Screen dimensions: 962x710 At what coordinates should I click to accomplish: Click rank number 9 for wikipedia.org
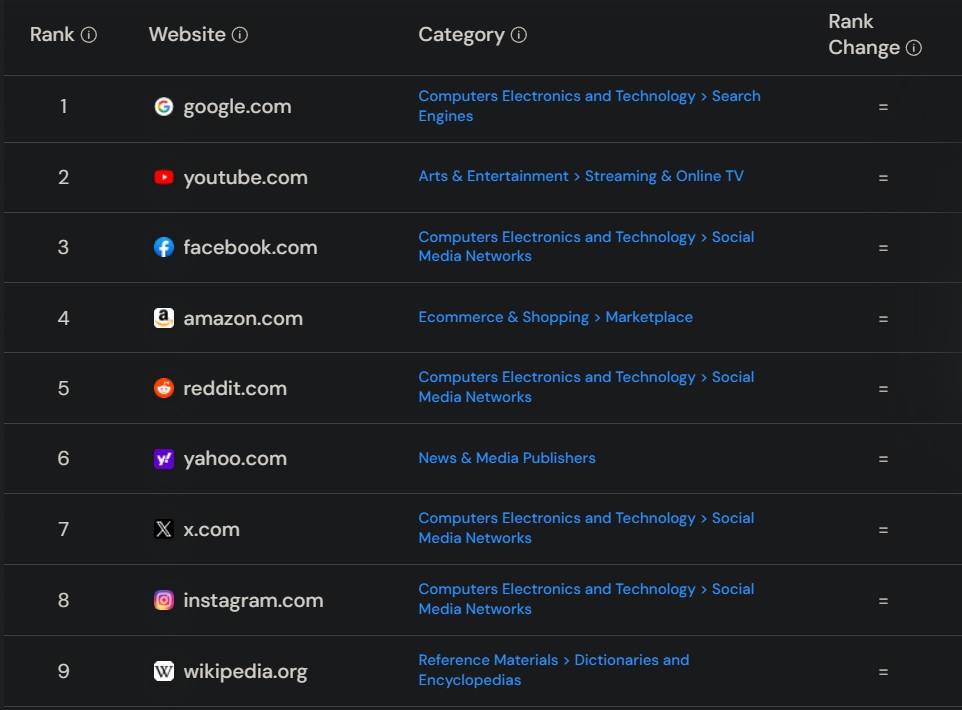[x=63, y=671]
